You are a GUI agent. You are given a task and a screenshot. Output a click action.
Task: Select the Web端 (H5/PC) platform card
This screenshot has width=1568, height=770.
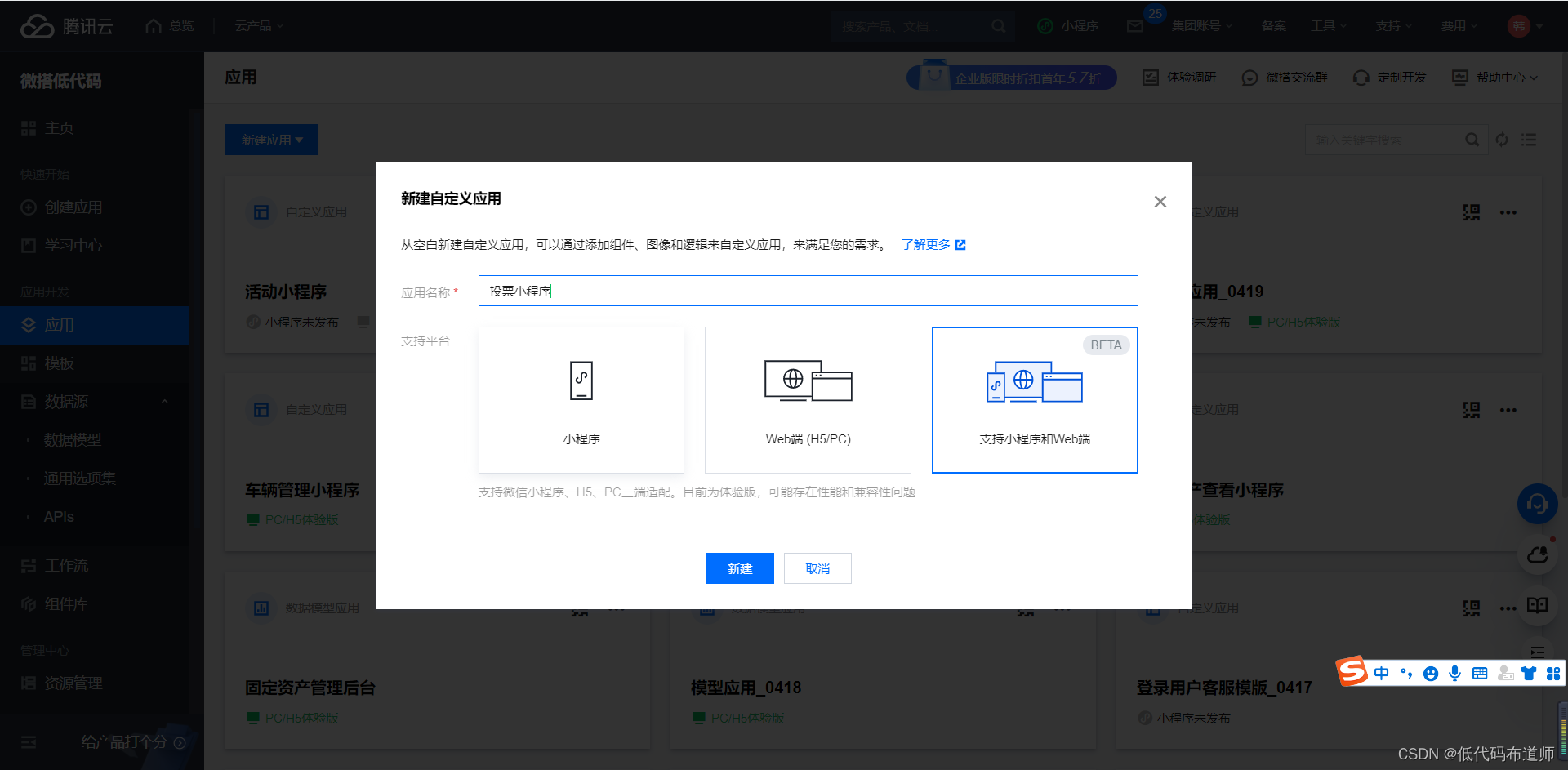coord(808,400)
